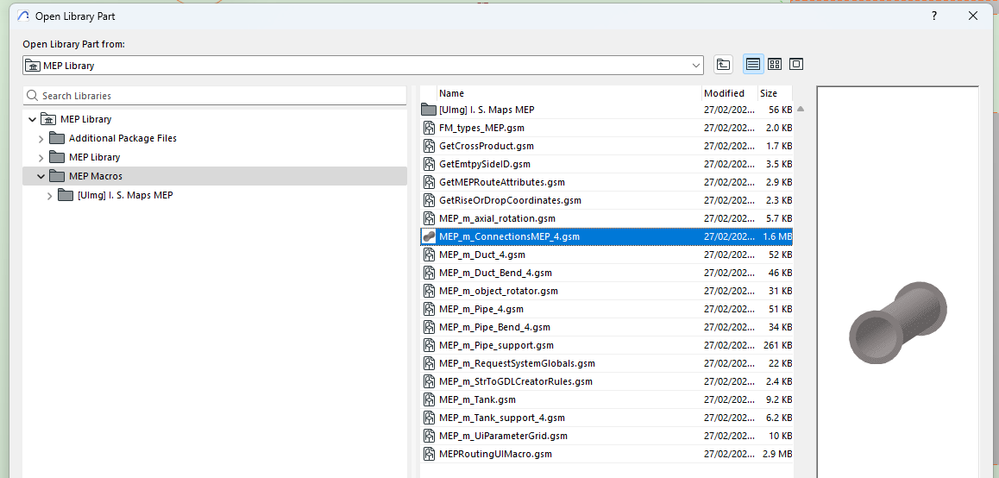Expand the [UImg] I. S. Maps MEP tree folder
999x478 pixels.
(x=49, y=196)
